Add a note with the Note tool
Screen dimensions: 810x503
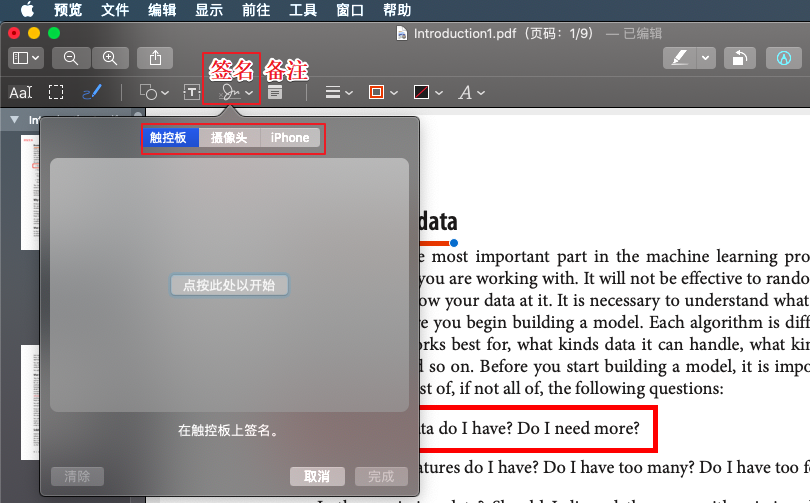pos(274,93)
